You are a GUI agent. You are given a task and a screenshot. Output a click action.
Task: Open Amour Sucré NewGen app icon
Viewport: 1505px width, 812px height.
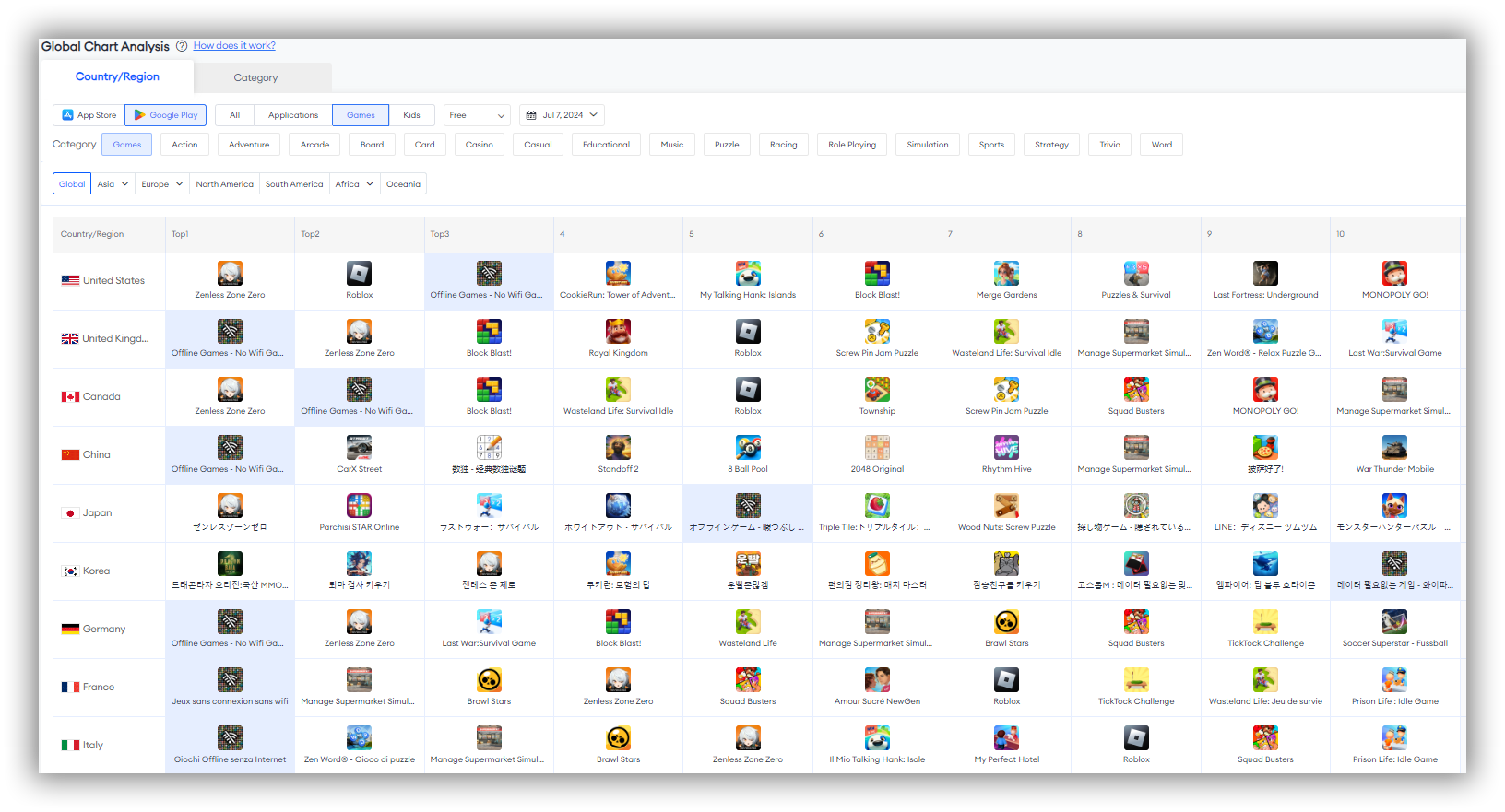point(877,679)
